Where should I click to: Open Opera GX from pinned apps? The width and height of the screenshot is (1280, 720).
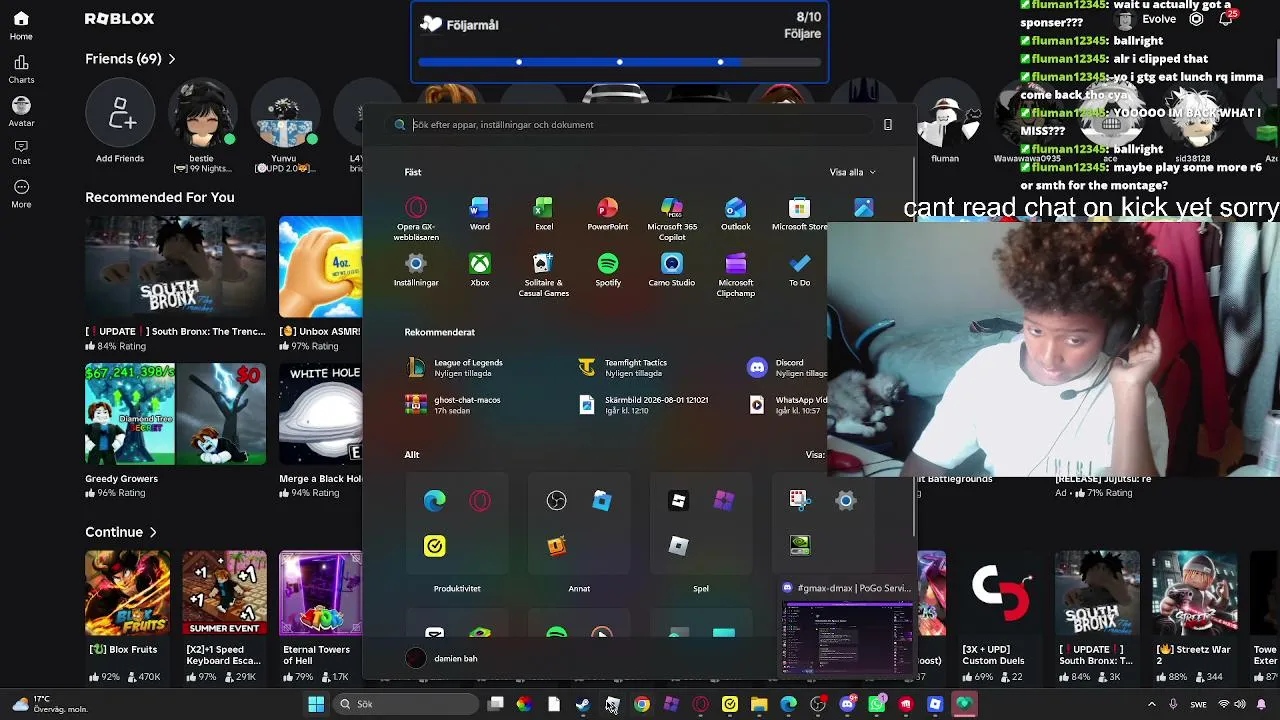point(416,218)
